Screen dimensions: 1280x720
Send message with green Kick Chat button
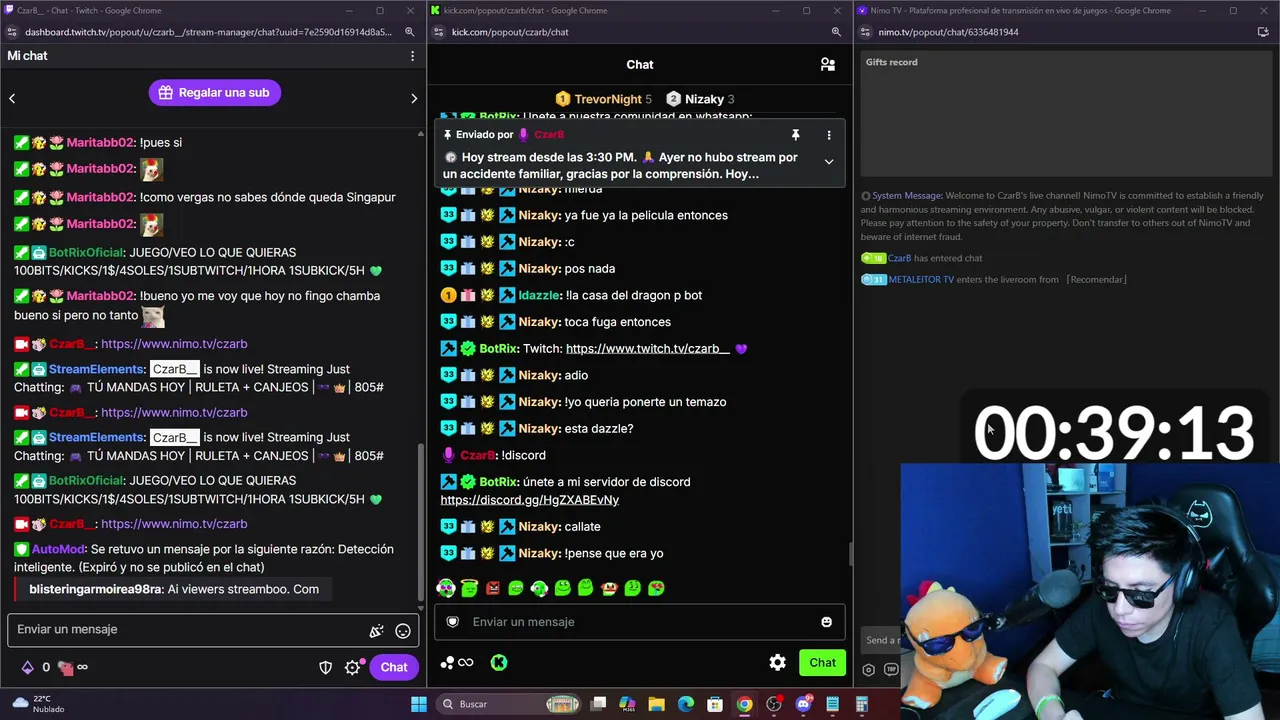(x=823, y=662)
